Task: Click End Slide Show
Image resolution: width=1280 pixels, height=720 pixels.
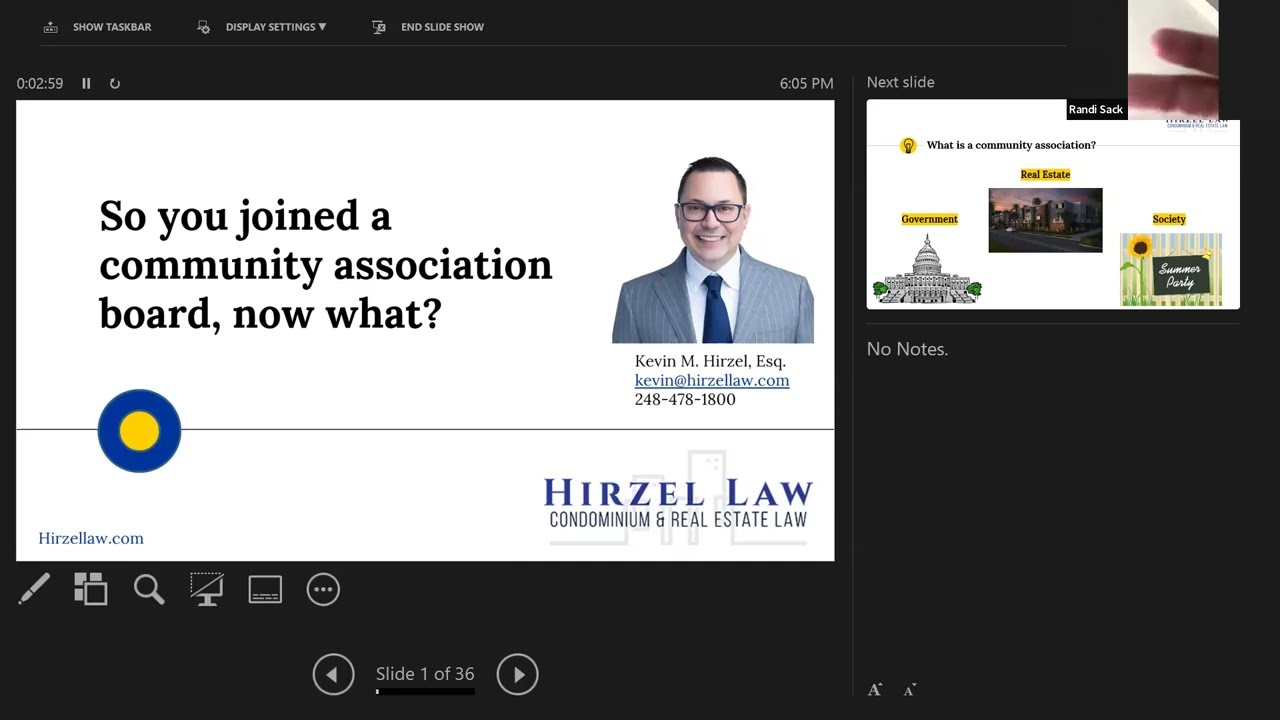Action: pos(428,27)
